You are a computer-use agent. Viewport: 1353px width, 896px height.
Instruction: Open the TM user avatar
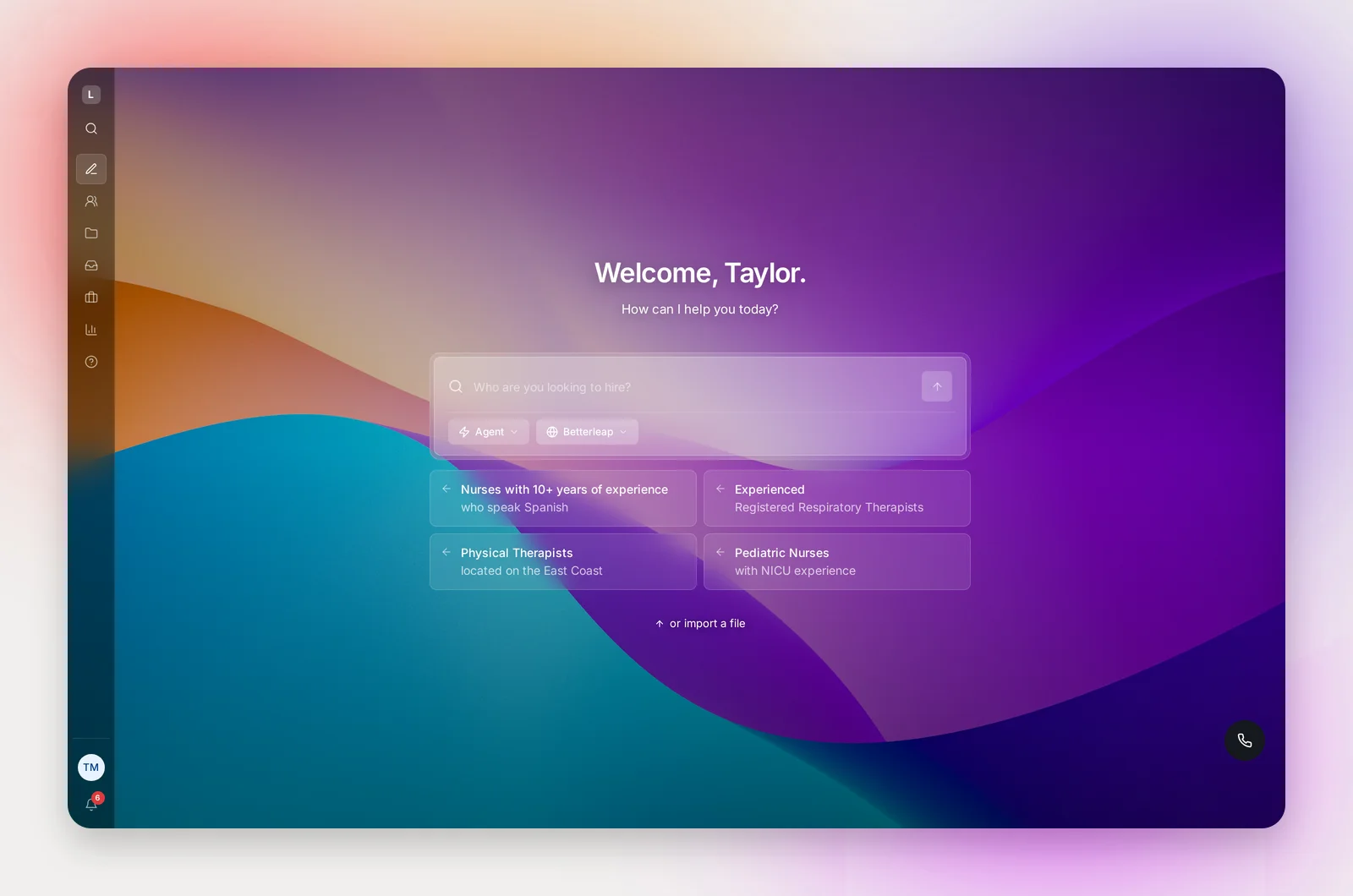91,768
